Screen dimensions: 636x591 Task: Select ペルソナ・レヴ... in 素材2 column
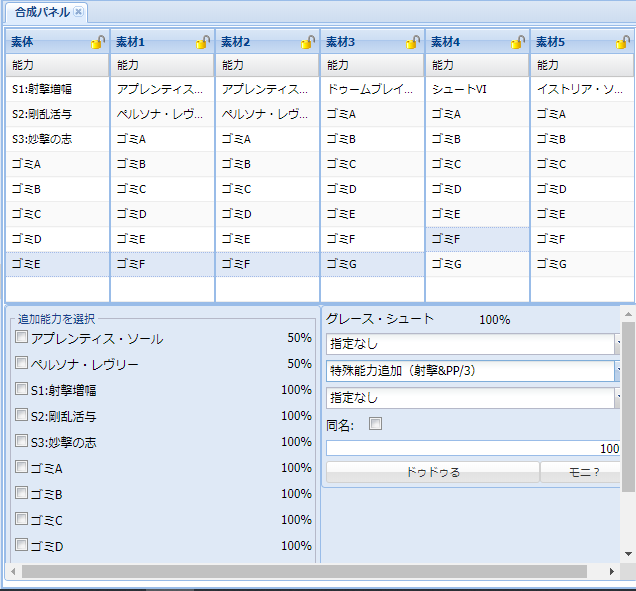coord(267,114)
